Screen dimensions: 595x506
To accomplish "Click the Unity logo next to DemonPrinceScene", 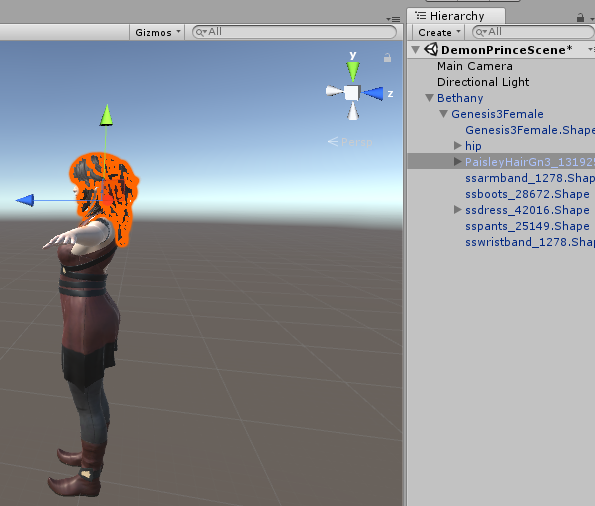I will (x=431, y=49).
